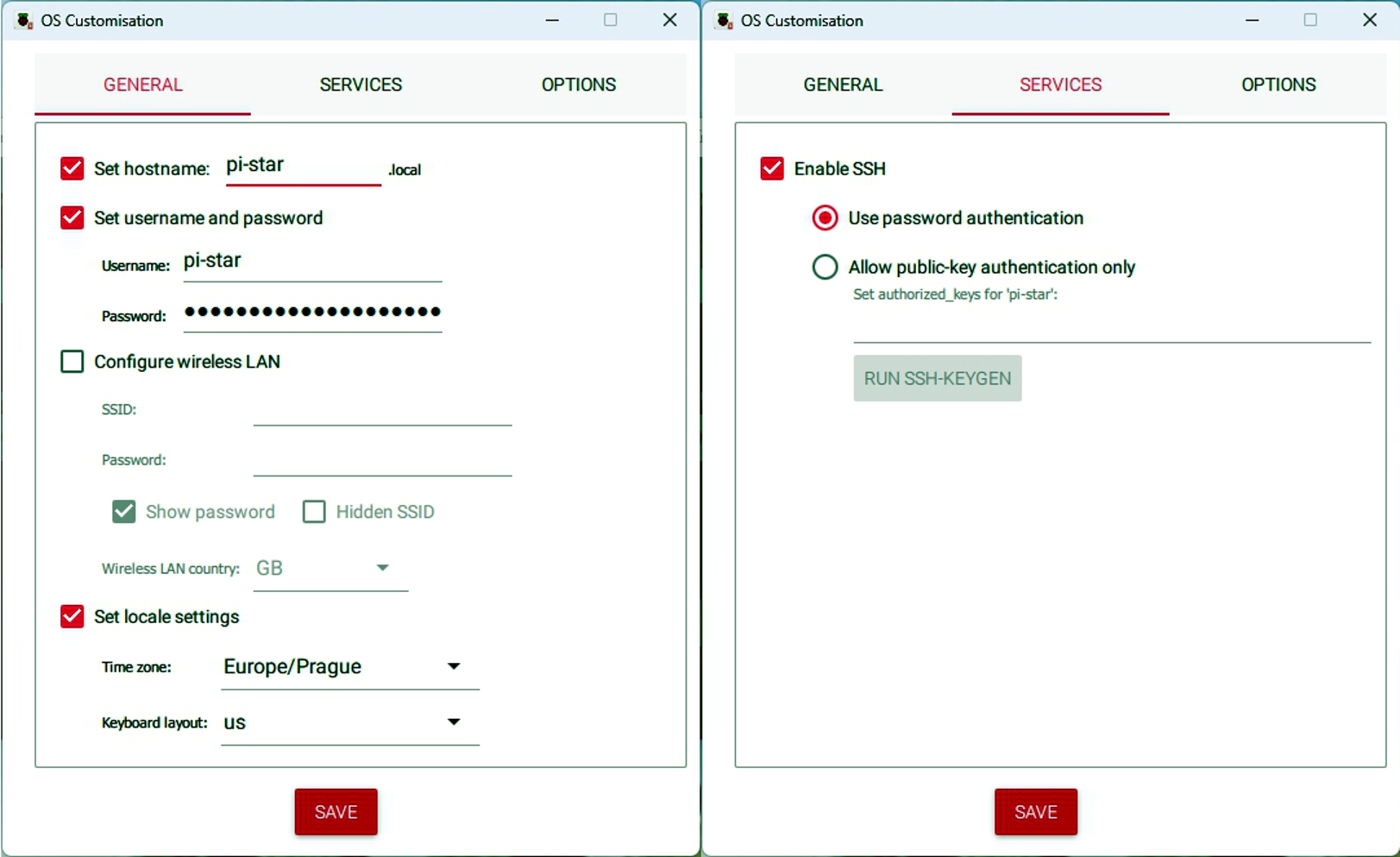Click the .local hostname suffix text

click(x=405, y=170)
